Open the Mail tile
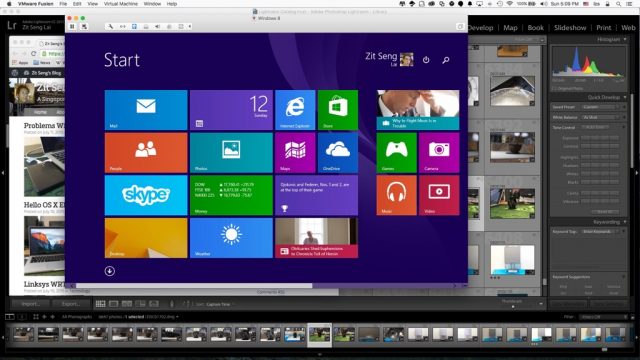This screenshot has width=640, height=360. [x=146, y=110]
